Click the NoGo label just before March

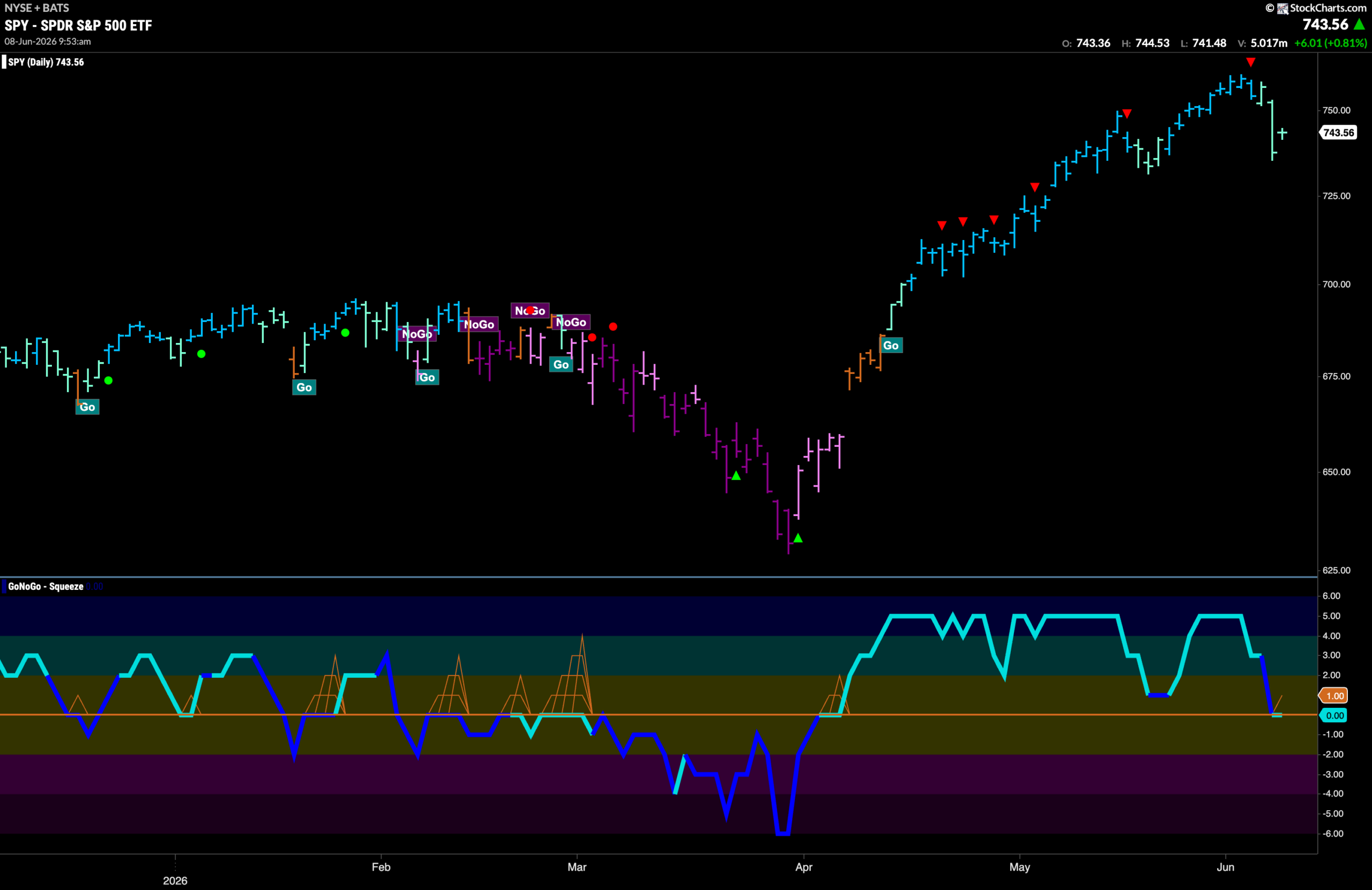pyautogui.click(x=571, y=322)
